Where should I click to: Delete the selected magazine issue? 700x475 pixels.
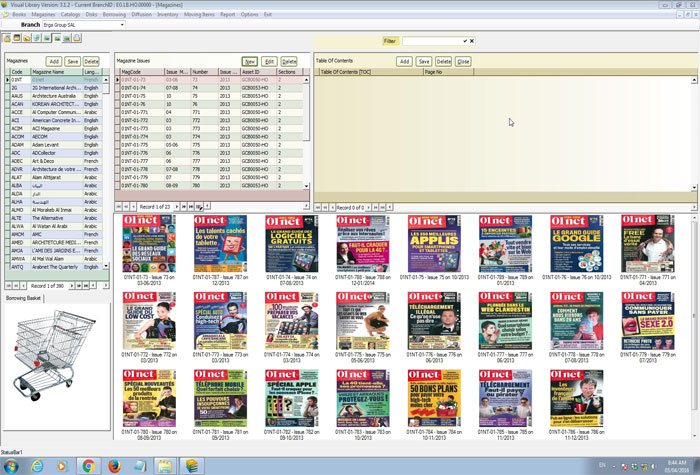tap(289, 62)
